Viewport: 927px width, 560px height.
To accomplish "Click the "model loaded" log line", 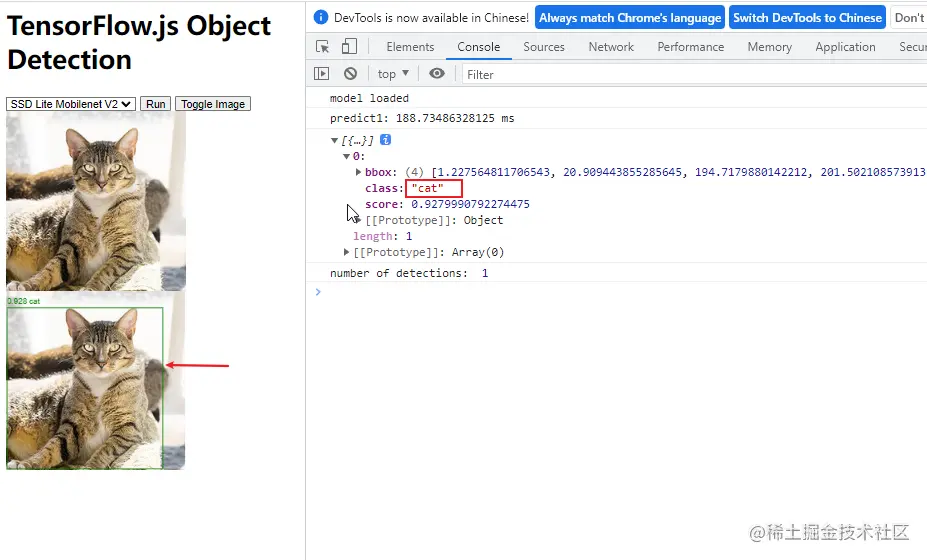I will 369,98.
